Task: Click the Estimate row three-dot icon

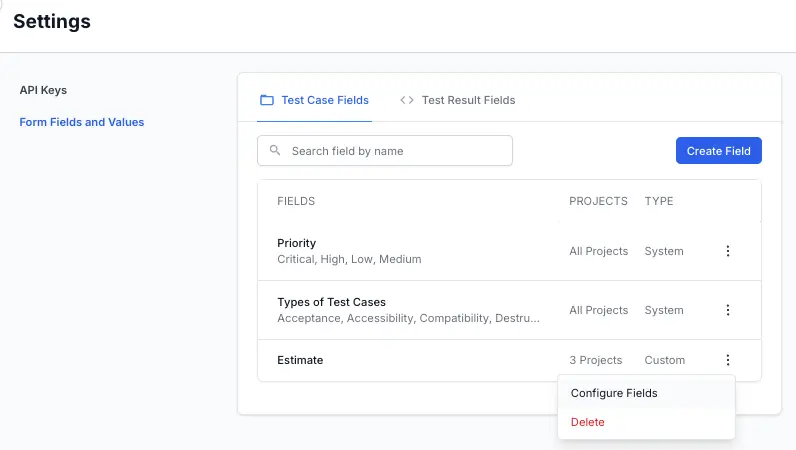Action: (728, 360)
